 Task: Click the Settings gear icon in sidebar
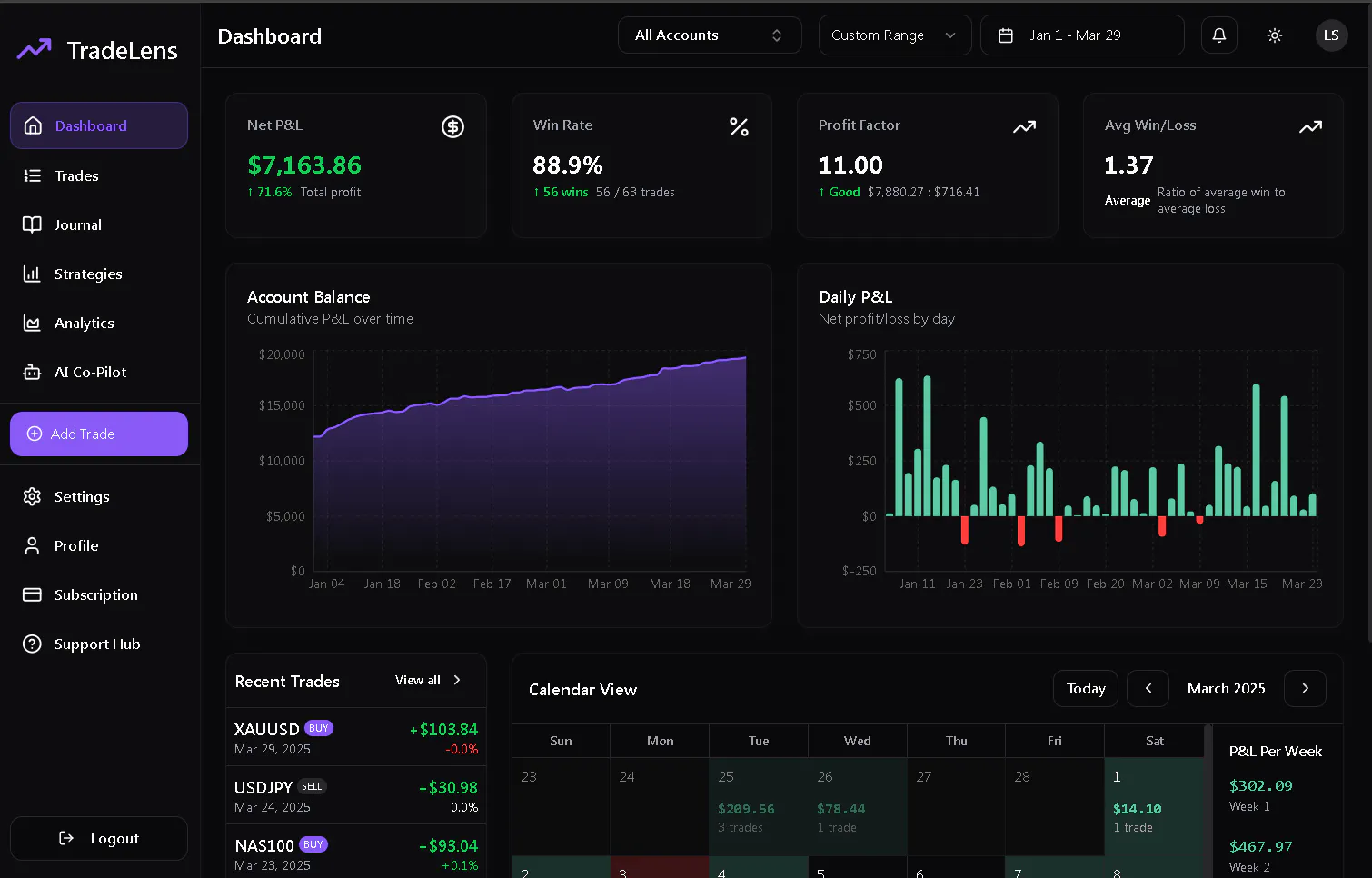[x=33, y=496]
